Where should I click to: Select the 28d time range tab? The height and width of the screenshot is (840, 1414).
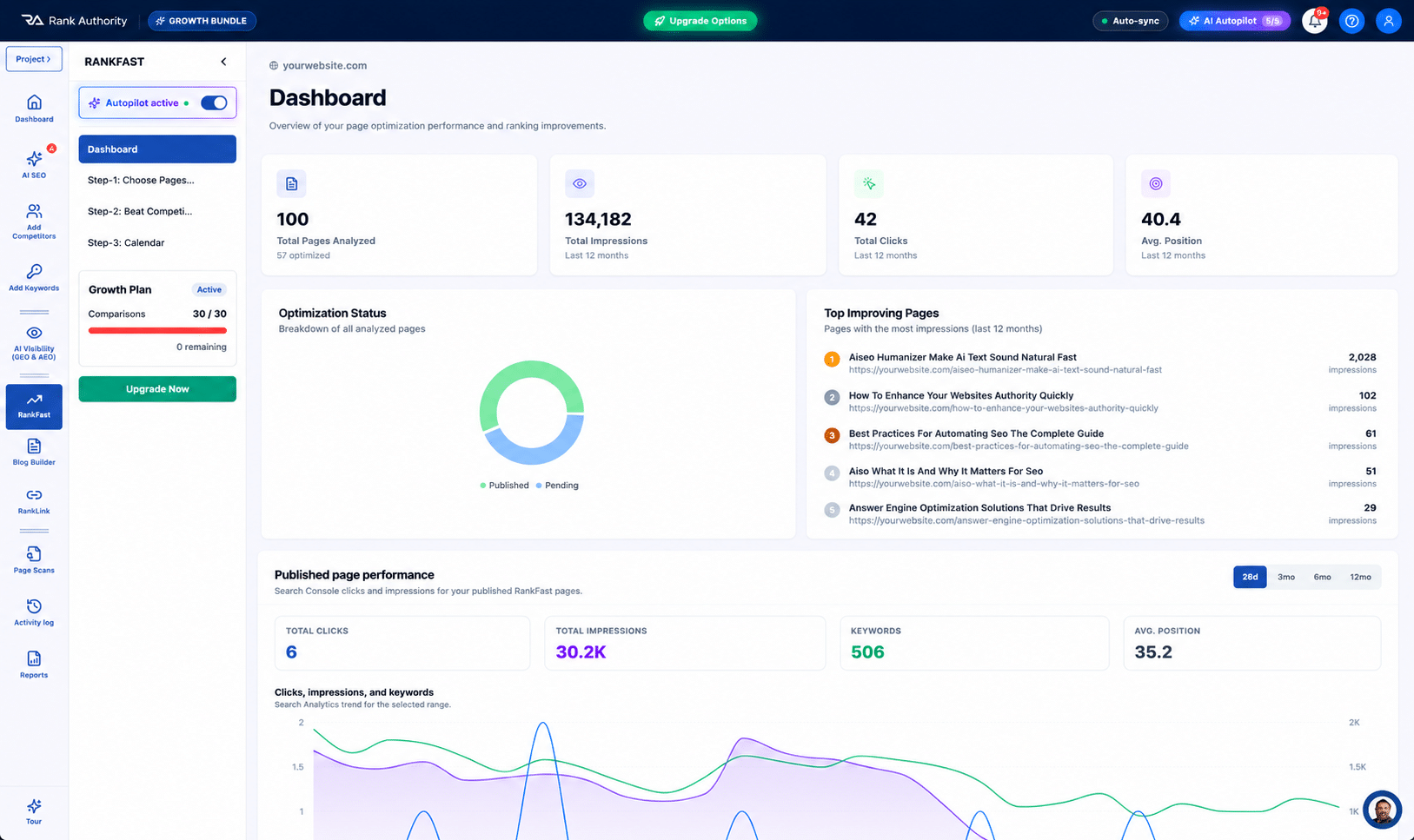point(1250,577)
